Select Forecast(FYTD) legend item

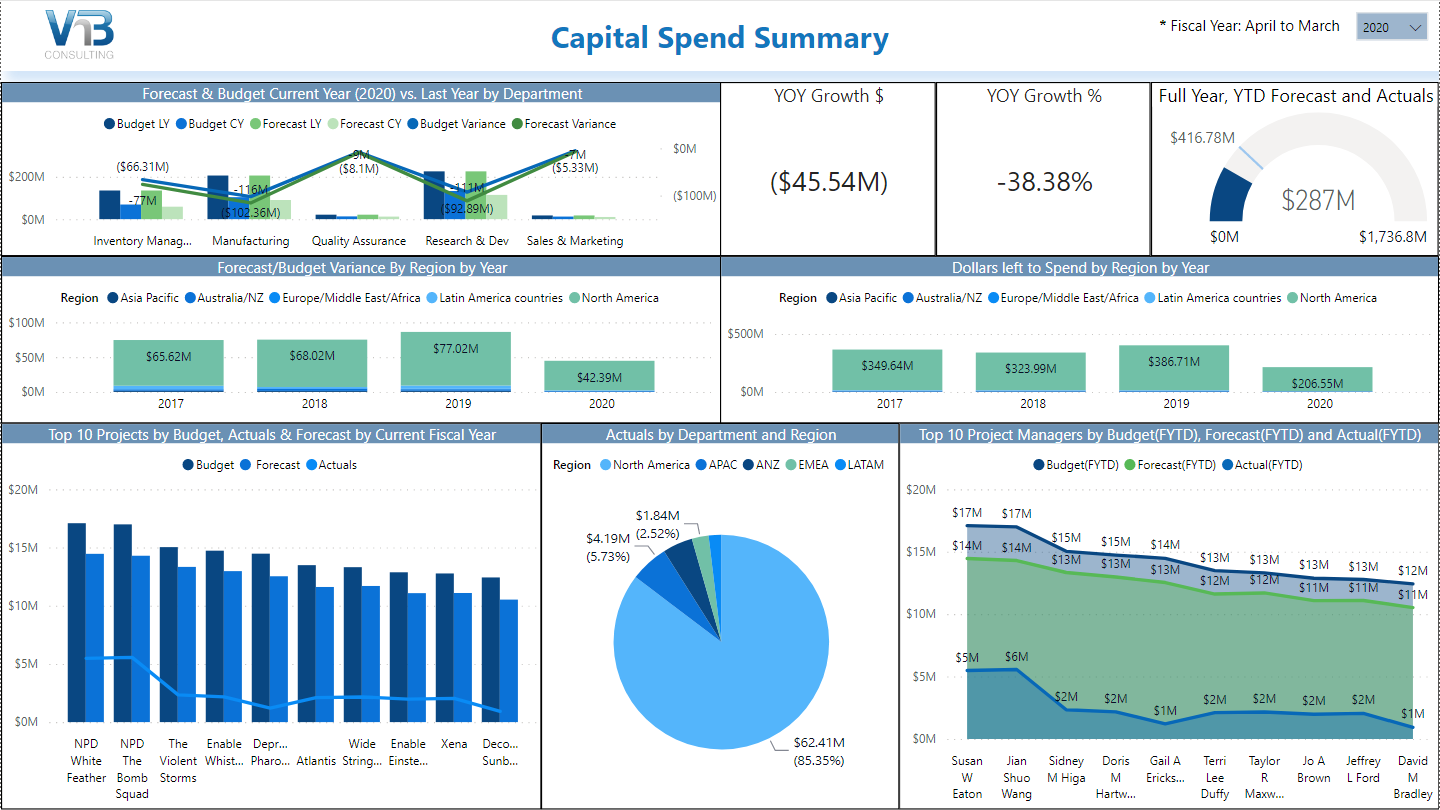[1170, 465]
